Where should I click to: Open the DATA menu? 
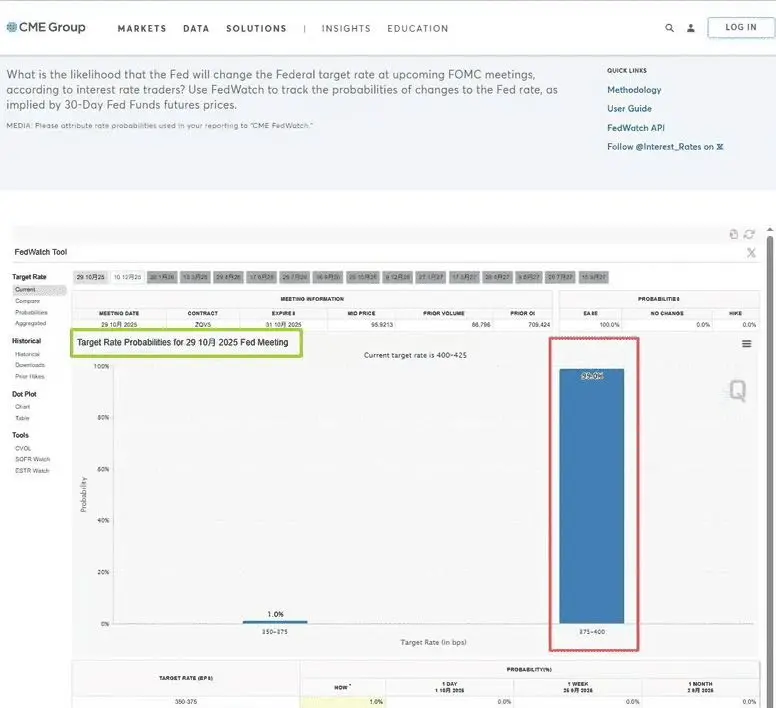pos(196,29)
